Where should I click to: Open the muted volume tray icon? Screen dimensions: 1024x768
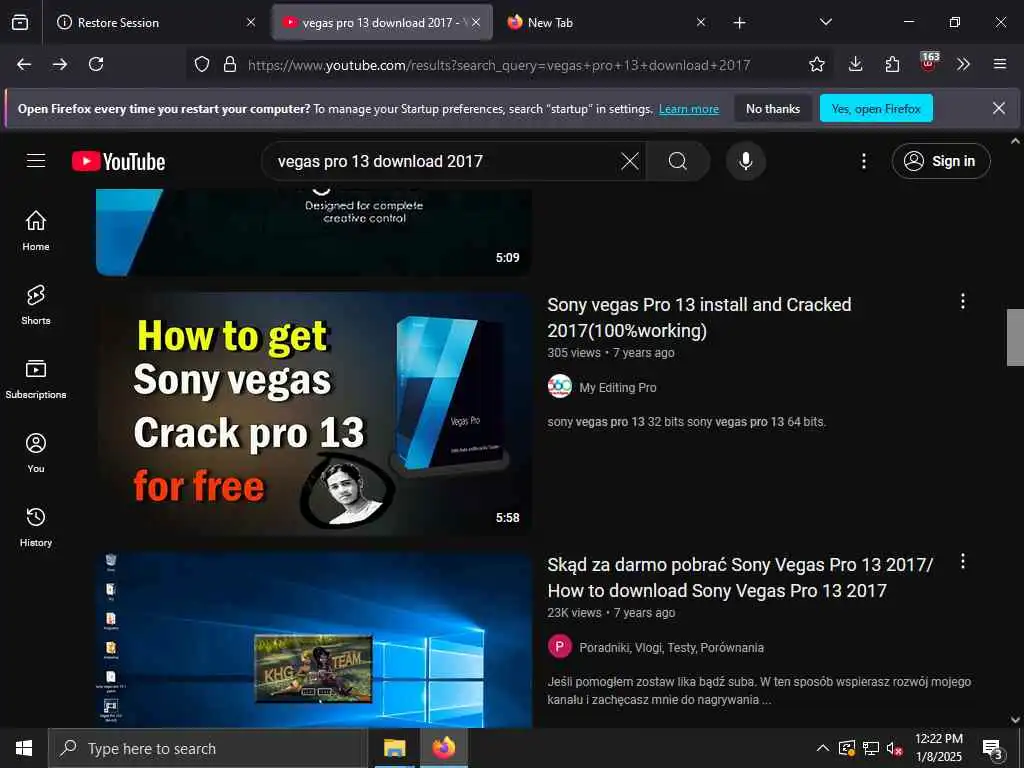pos(894,748)
